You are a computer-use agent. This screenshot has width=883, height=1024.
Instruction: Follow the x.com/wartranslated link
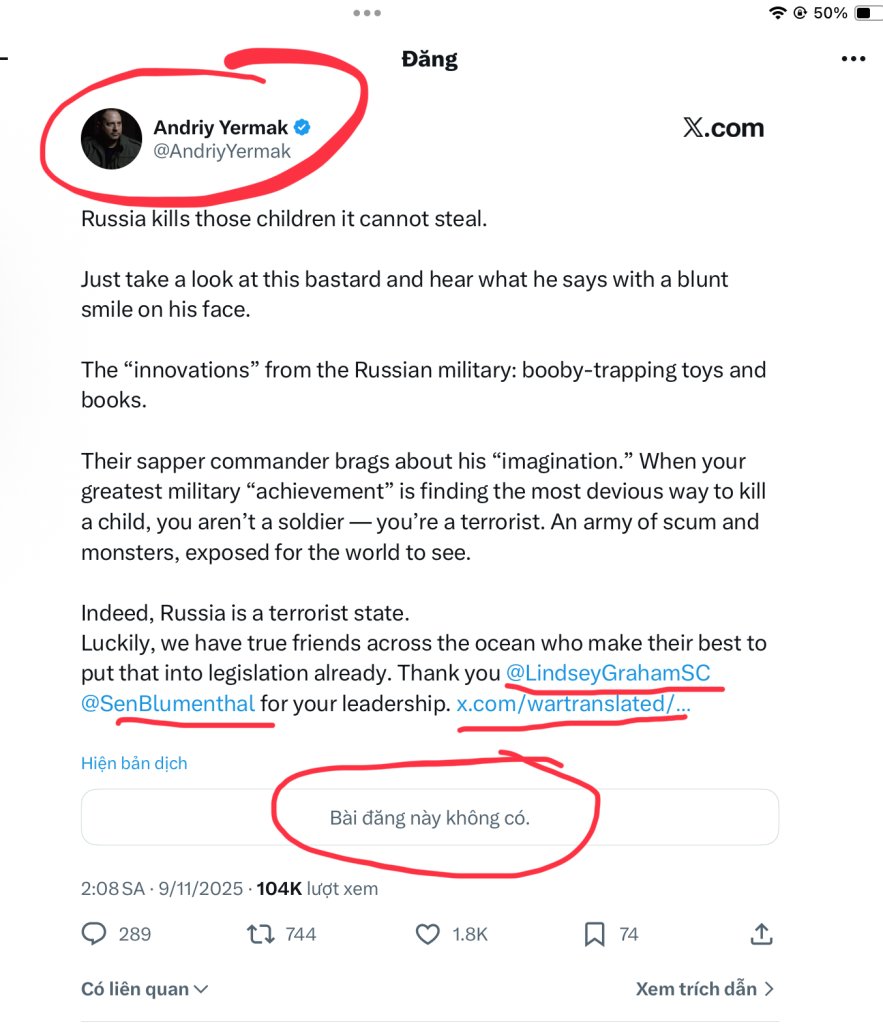[x=572, y=703]
